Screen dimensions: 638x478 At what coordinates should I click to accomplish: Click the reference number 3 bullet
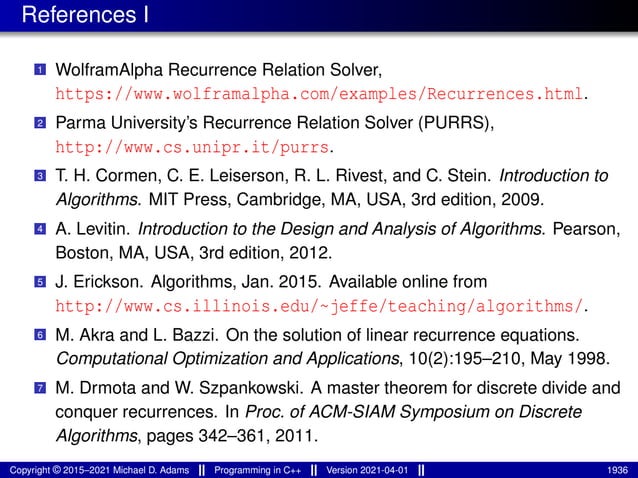[40, 176]
